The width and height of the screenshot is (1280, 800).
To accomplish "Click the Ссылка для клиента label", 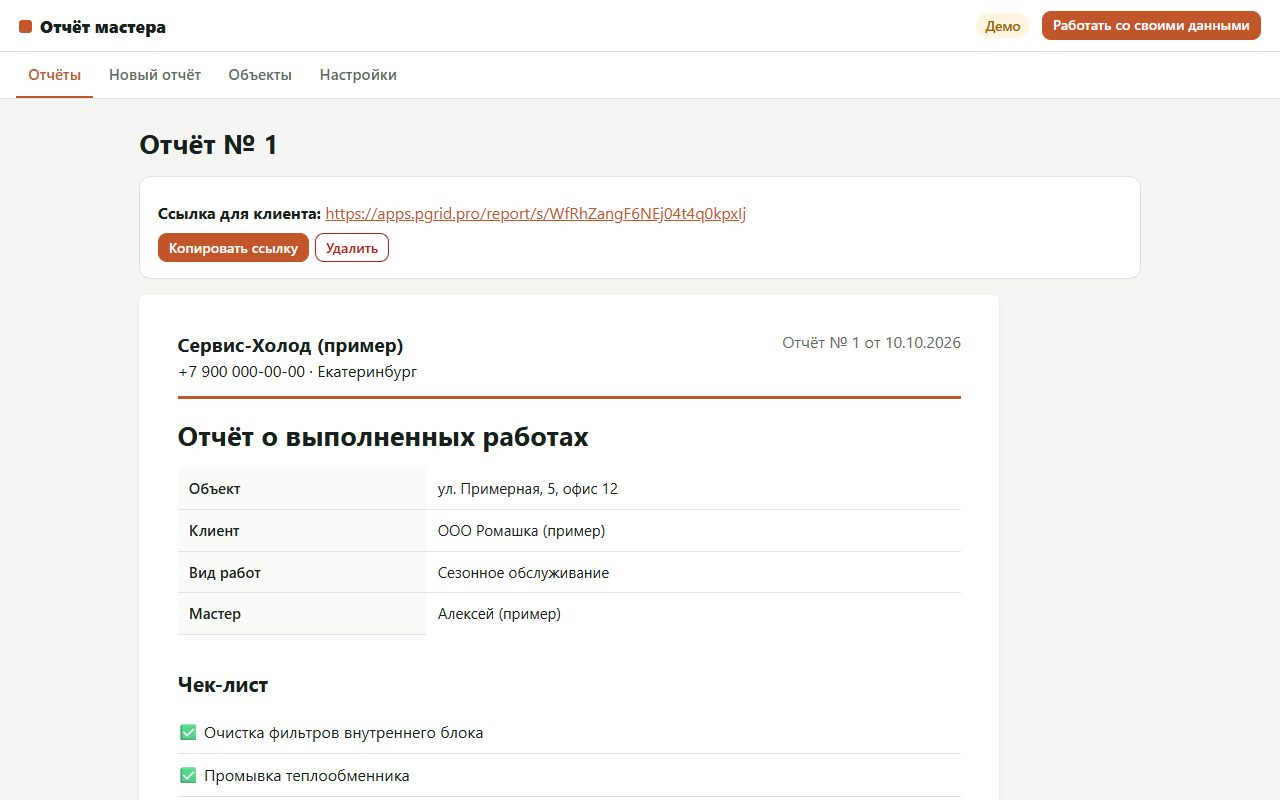I will (240, 214).
